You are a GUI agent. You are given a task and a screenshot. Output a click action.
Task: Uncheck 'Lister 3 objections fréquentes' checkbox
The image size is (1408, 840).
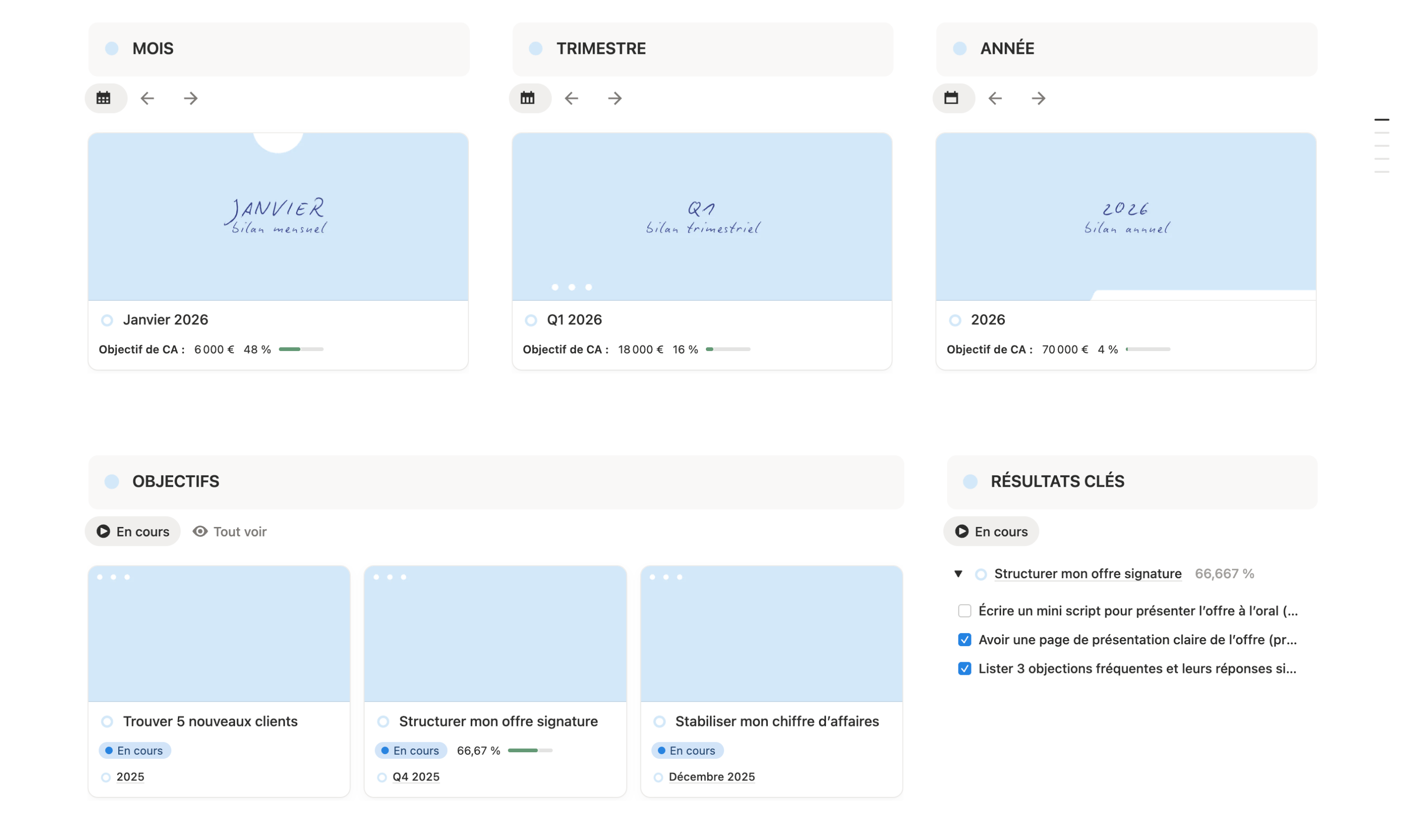pos(965,669)
